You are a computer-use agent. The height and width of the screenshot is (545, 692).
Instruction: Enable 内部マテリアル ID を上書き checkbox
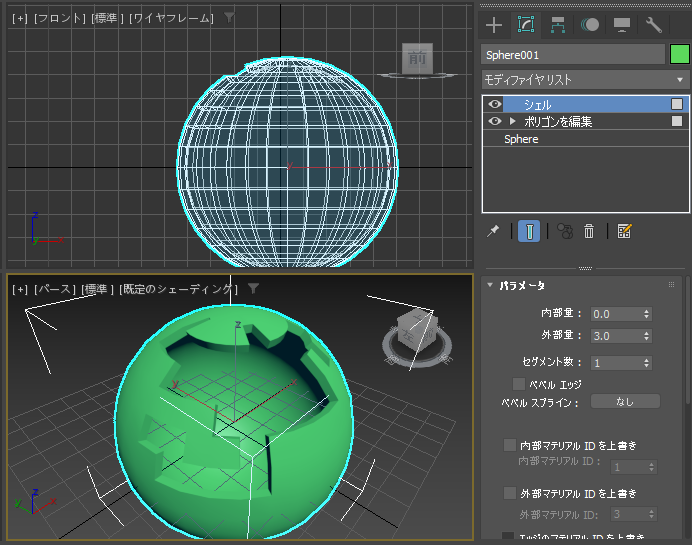[x=510, y=445]
